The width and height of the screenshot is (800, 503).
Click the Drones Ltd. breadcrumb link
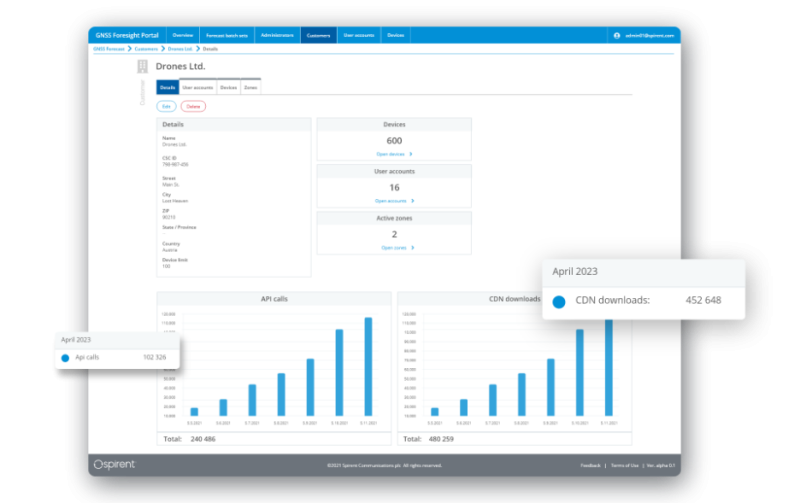[180, 49]
